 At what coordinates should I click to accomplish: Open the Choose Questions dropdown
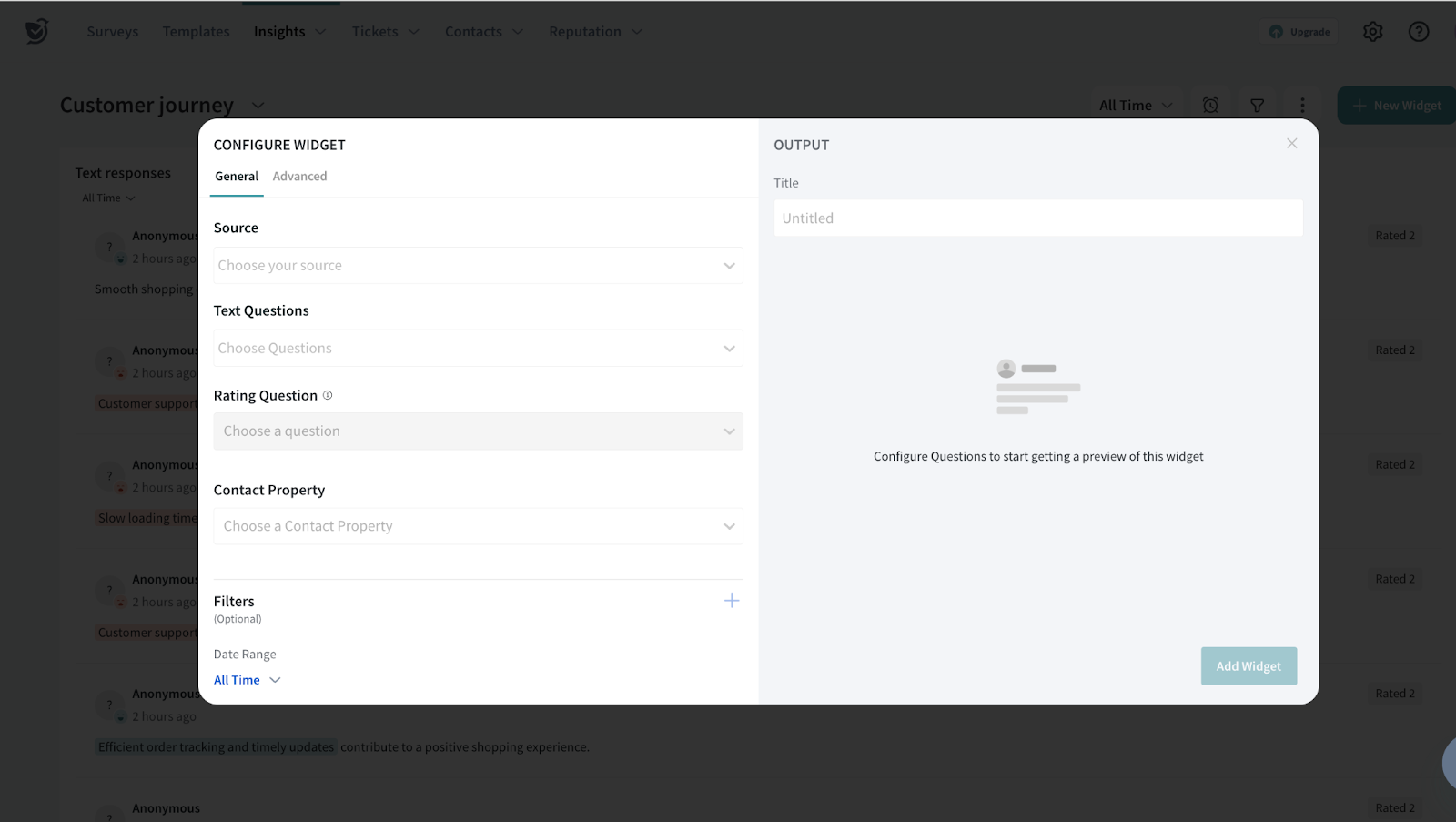click(478, 349)
